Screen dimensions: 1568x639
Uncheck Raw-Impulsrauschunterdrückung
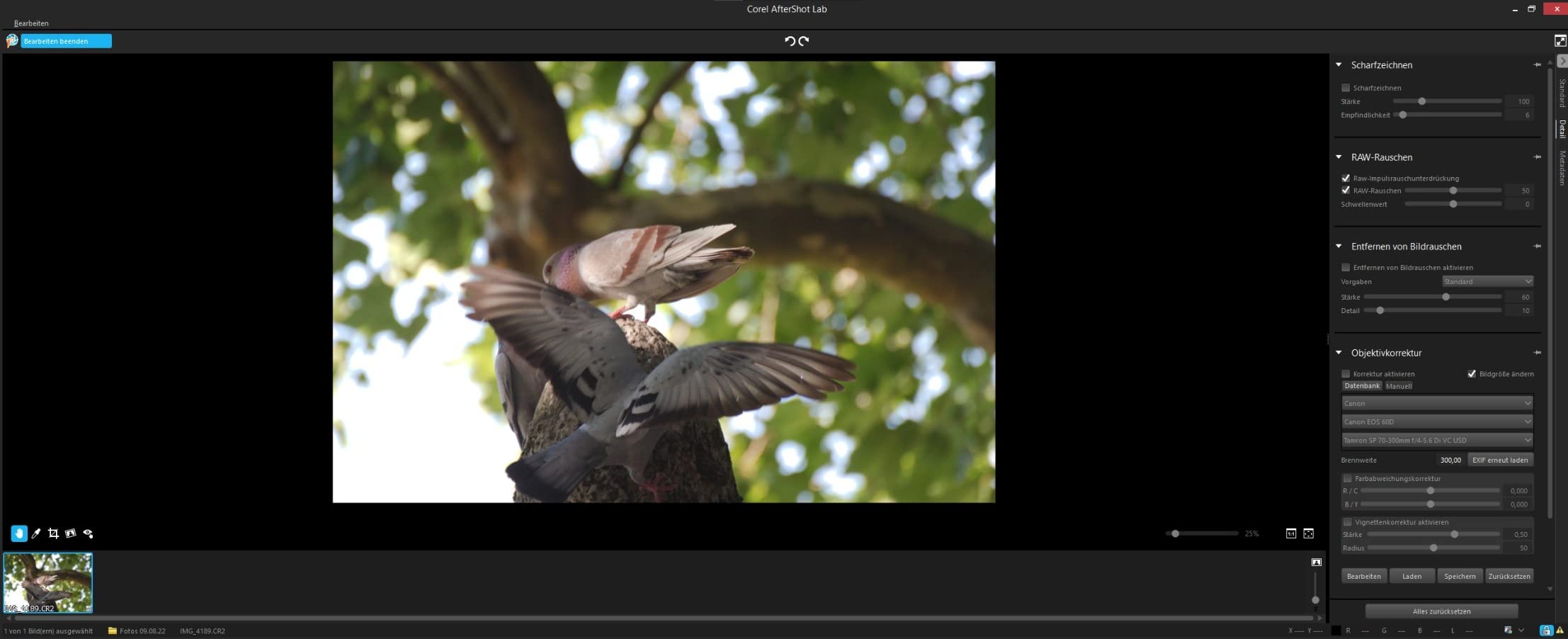click(1346, 178)
